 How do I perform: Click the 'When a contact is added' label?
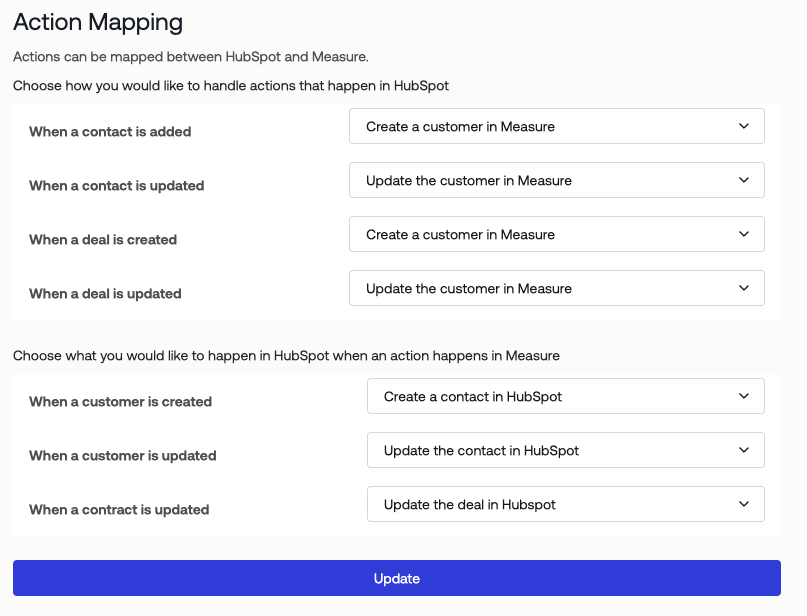click(x=110, y=132)
